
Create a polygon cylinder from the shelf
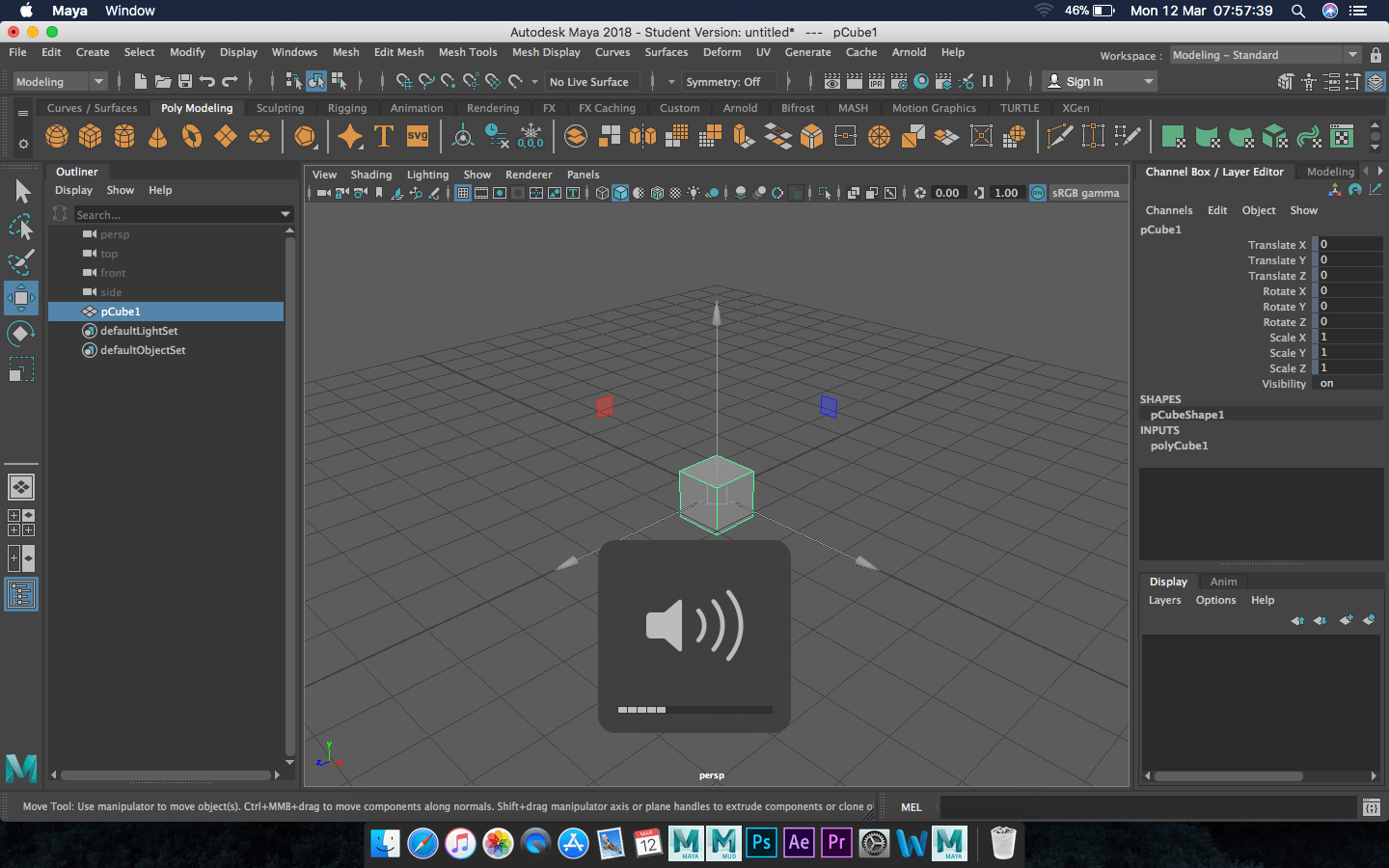coord(124,136)
